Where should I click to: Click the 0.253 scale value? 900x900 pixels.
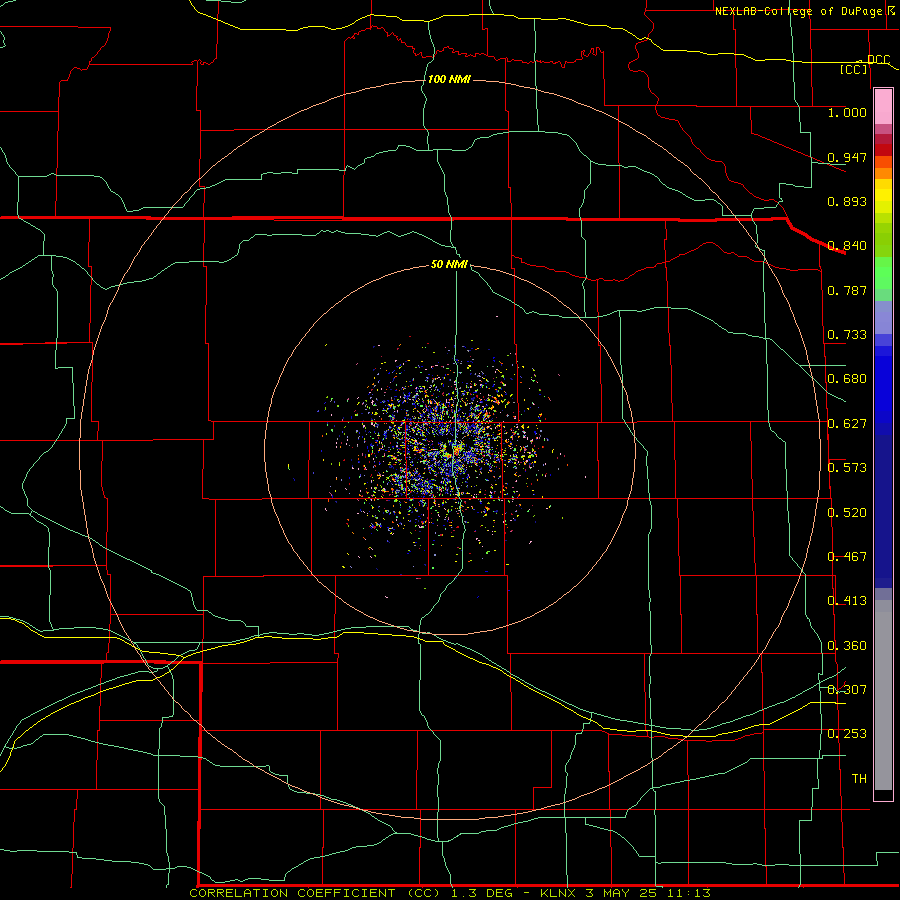pos(847,734)
